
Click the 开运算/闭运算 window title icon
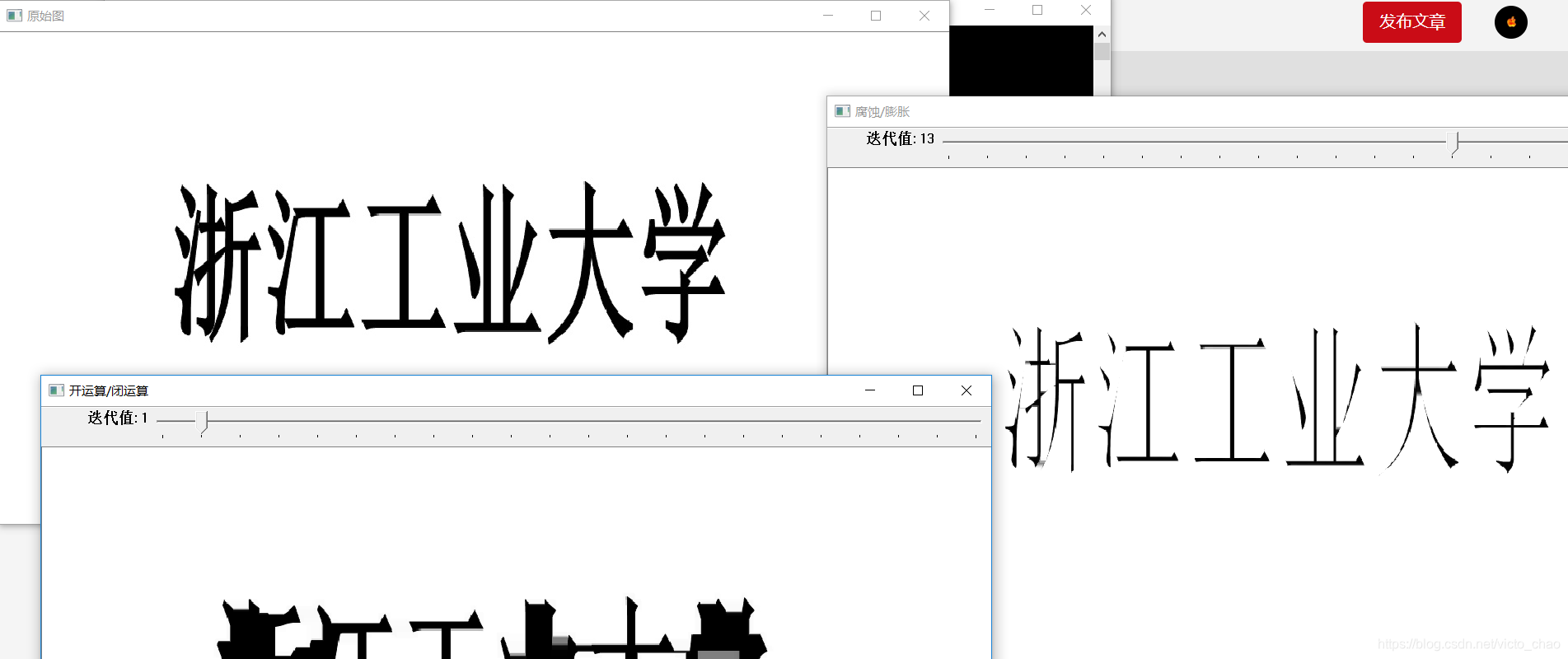tap(56, 390)
